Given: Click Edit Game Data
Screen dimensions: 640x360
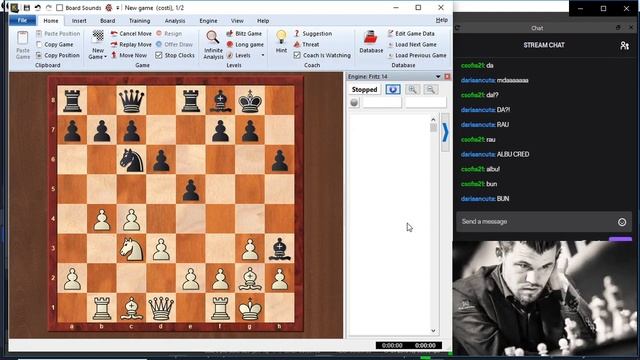Looking at the screenshot, I should pos(411,33).
